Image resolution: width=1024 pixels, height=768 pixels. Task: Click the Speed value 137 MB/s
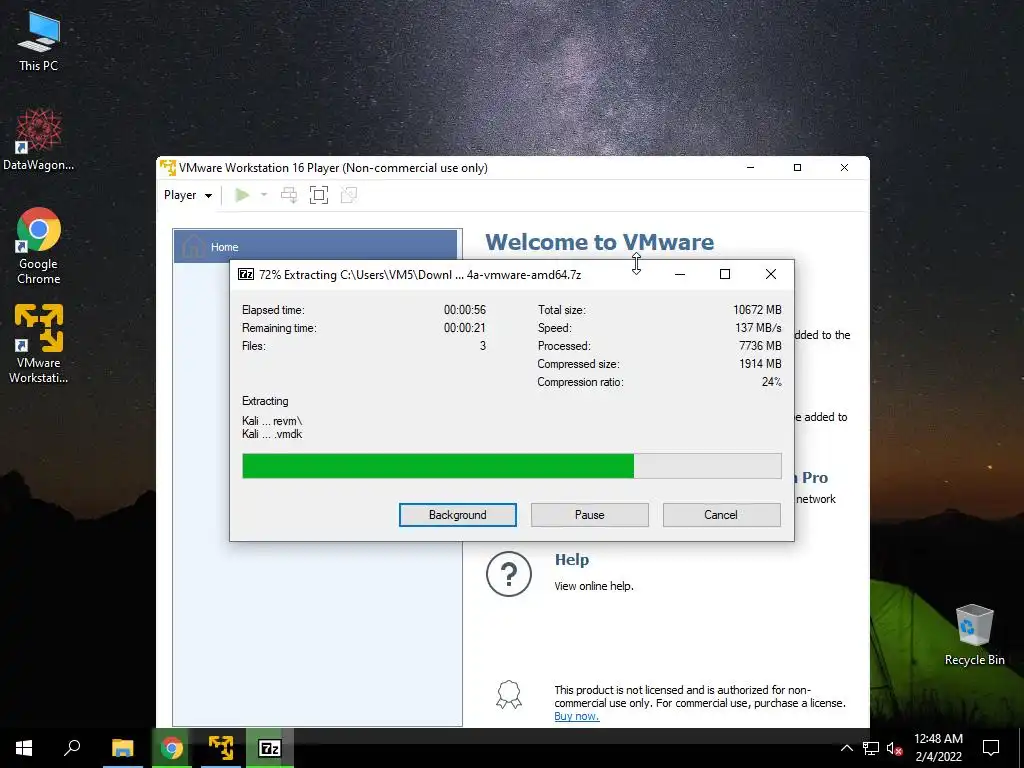pos(758,328)
